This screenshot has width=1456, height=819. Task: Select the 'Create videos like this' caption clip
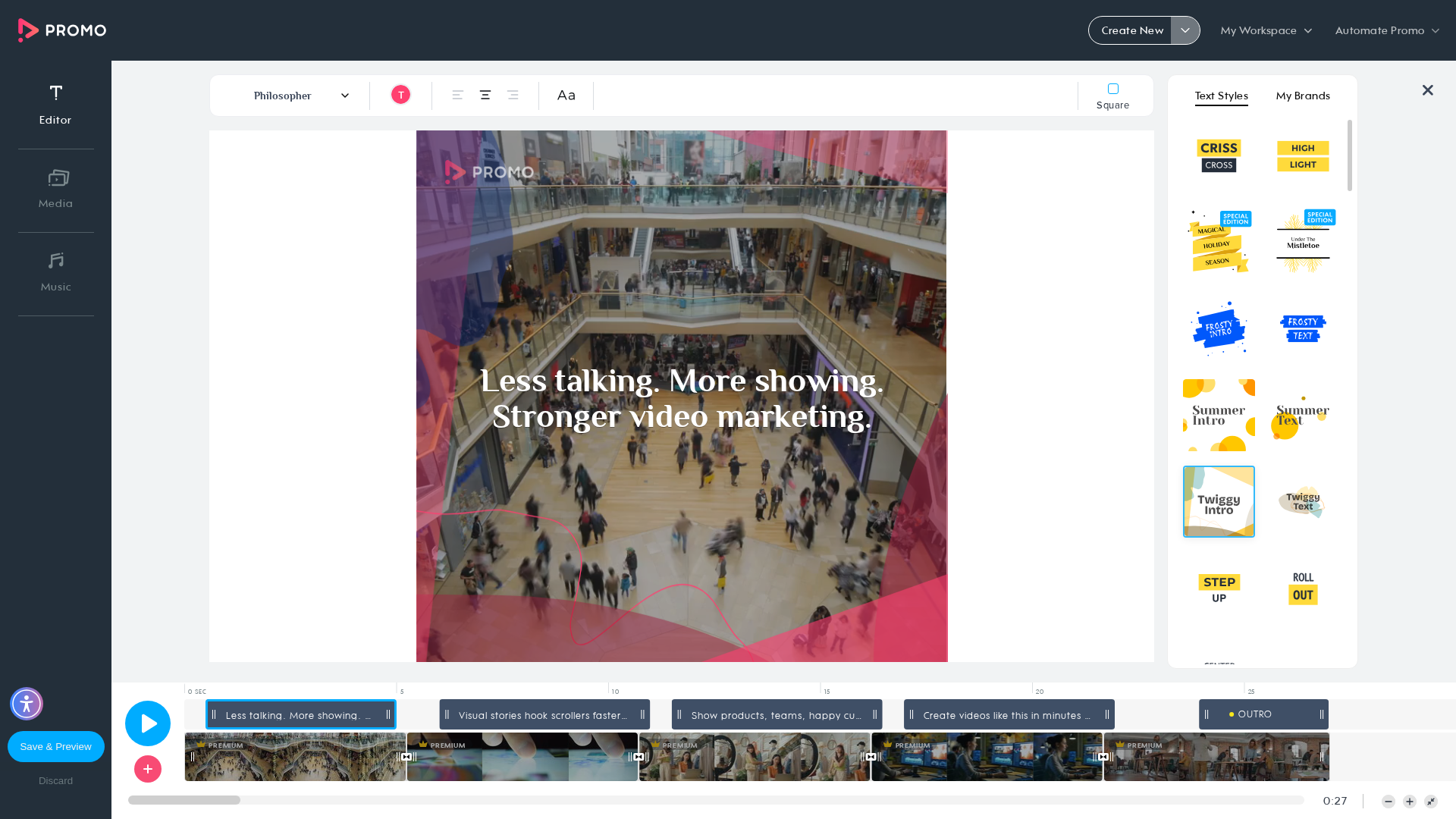click(1009, 714)
